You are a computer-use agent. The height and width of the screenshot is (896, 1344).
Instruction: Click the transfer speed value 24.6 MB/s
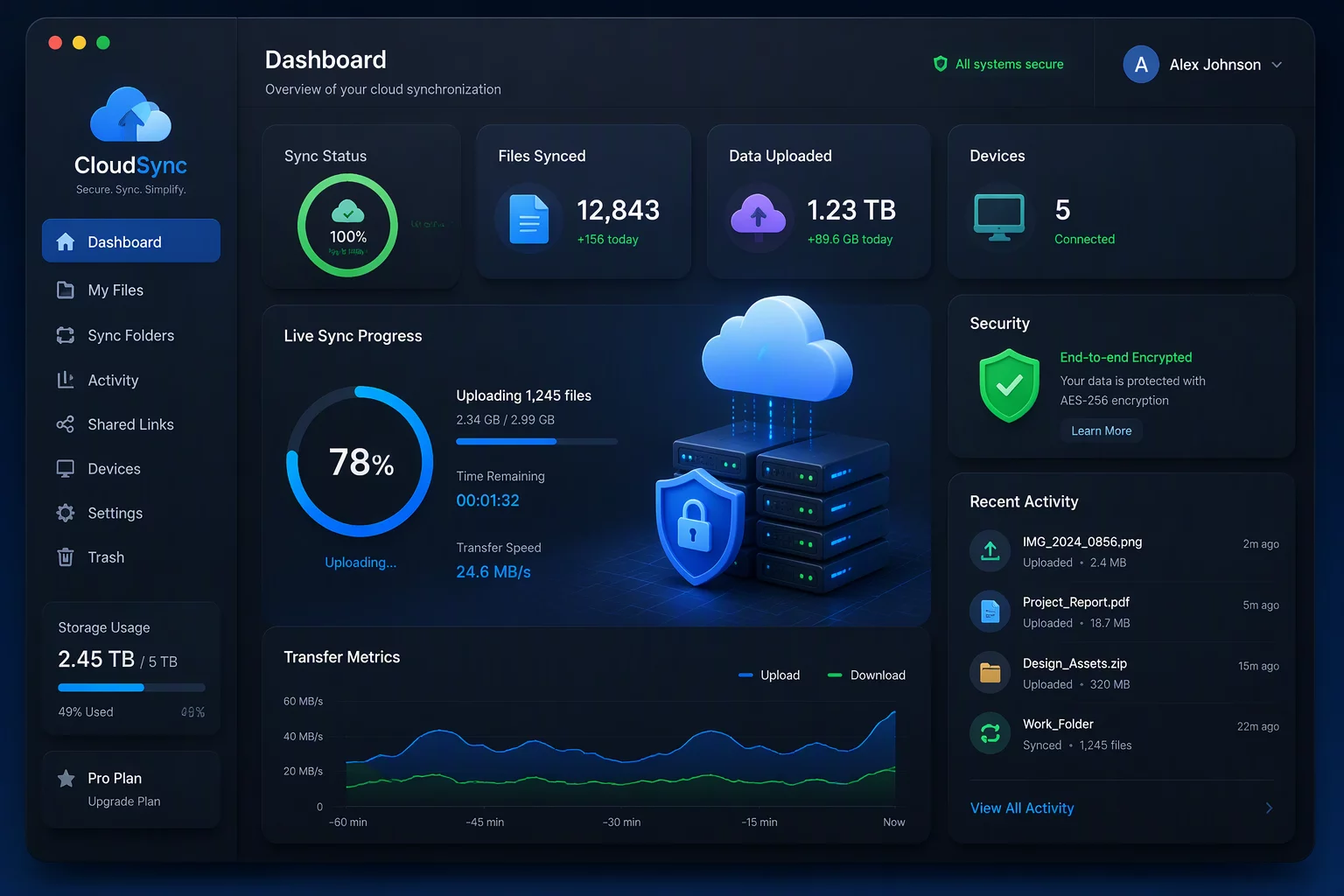click(493, 572)
